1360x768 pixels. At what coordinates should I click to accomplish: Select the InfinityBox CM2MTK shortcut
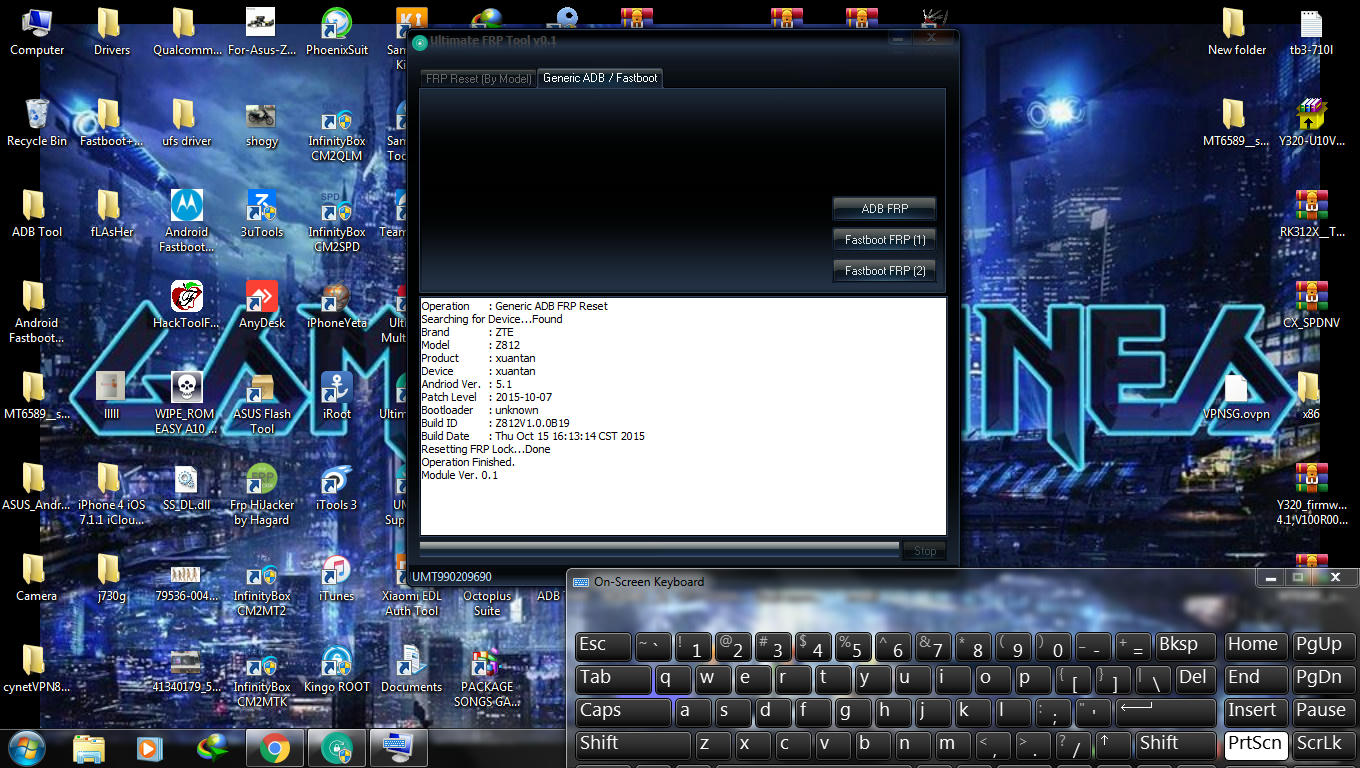(x=261, y=680)
